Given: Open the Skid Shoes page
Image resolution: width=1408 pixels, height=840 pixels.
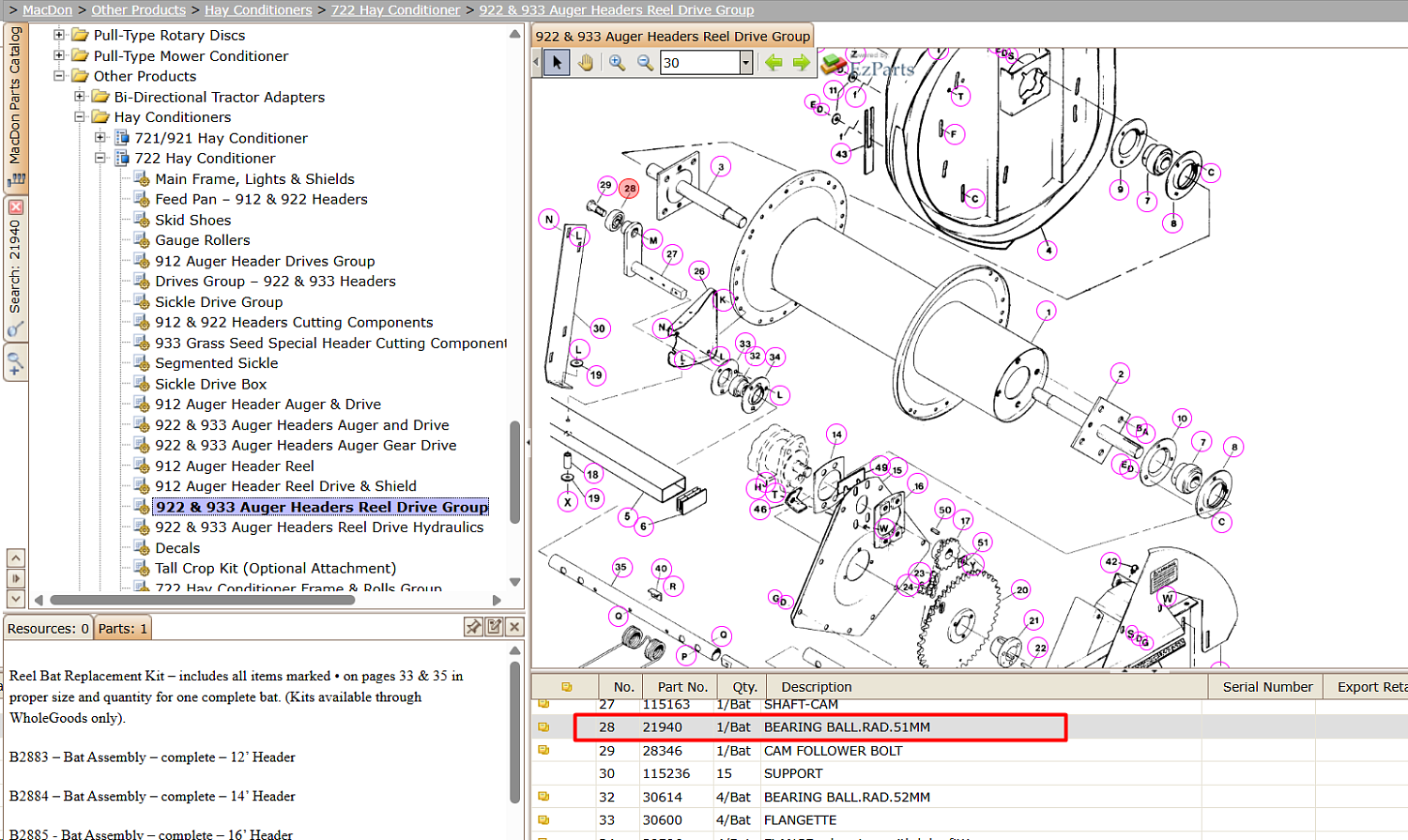Looking at the screenshot, I should coord(192,220).
